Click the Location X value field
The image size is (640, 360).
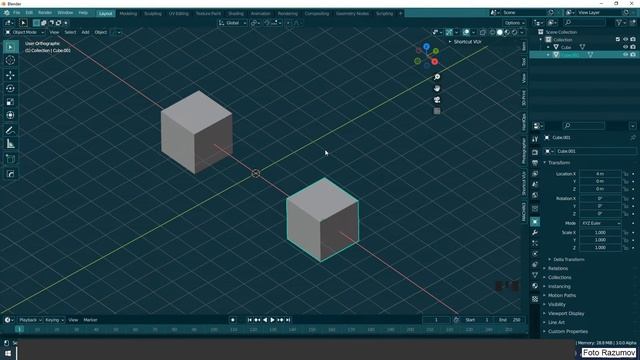pyautogui.click(x=600, y=174)
